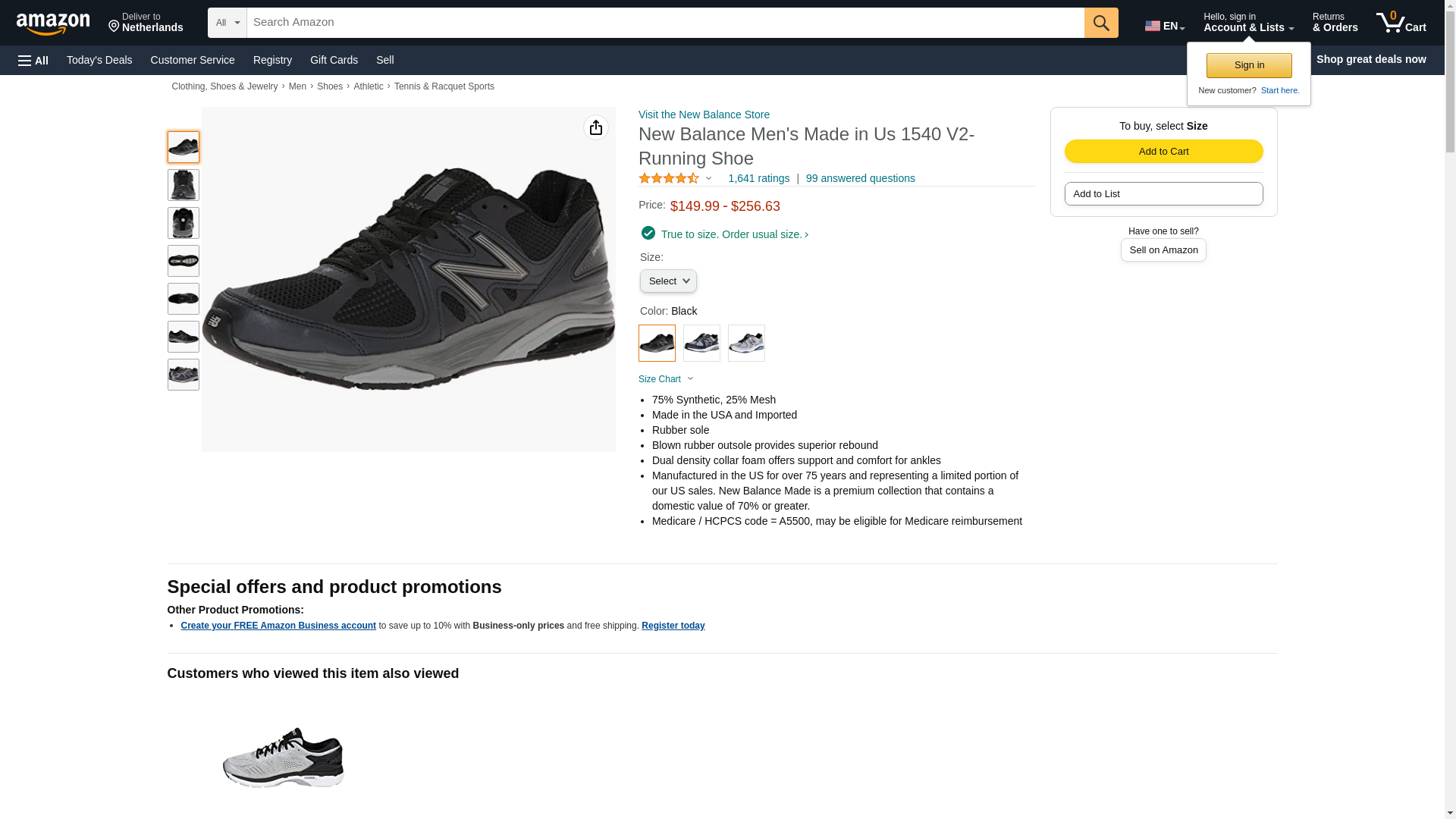Click the Add to Cart button
The image size is (1456, 819).
(1163, 151)
